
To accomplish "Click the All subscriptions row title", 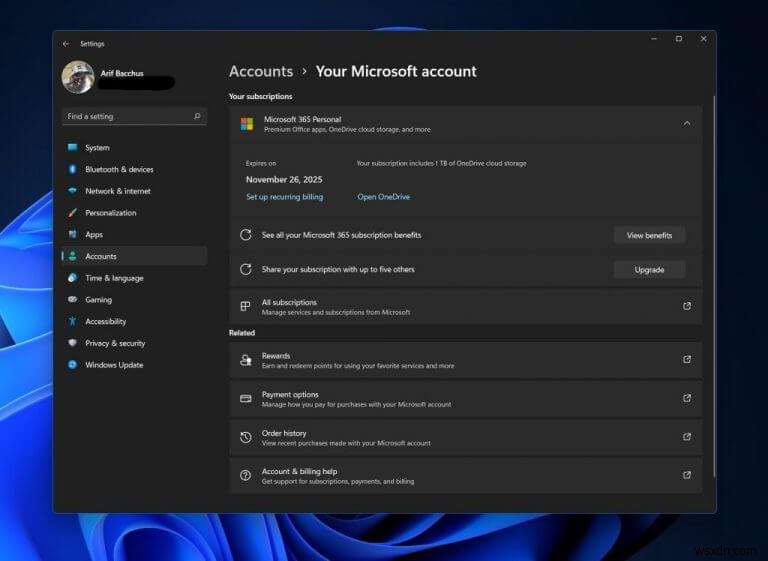I will click(289, 302).
